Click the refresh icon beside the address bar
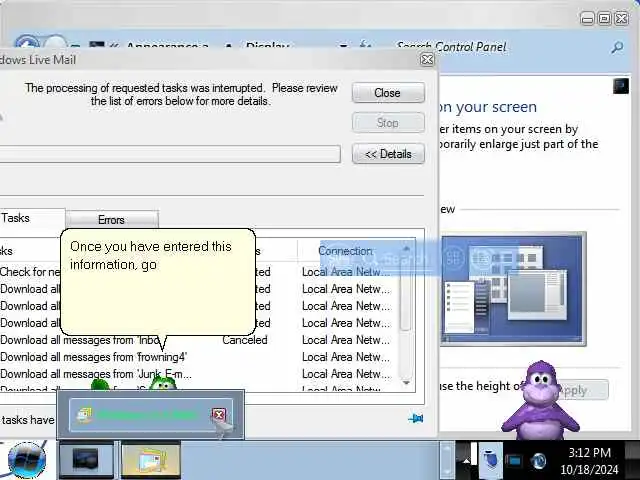The width and height of the screenshot is (640, 480). pyautogui.click(x=365, y=46)
